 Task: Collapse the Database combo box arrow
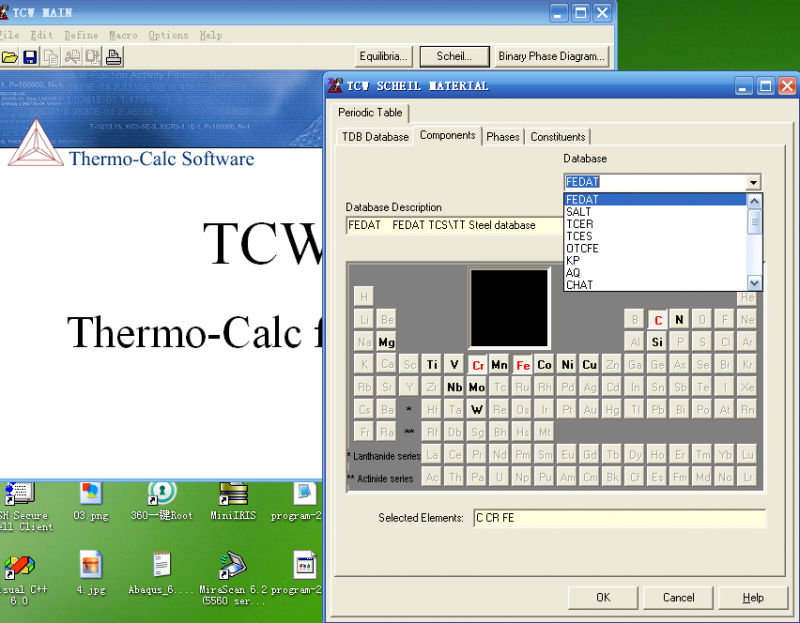[754, 182]
